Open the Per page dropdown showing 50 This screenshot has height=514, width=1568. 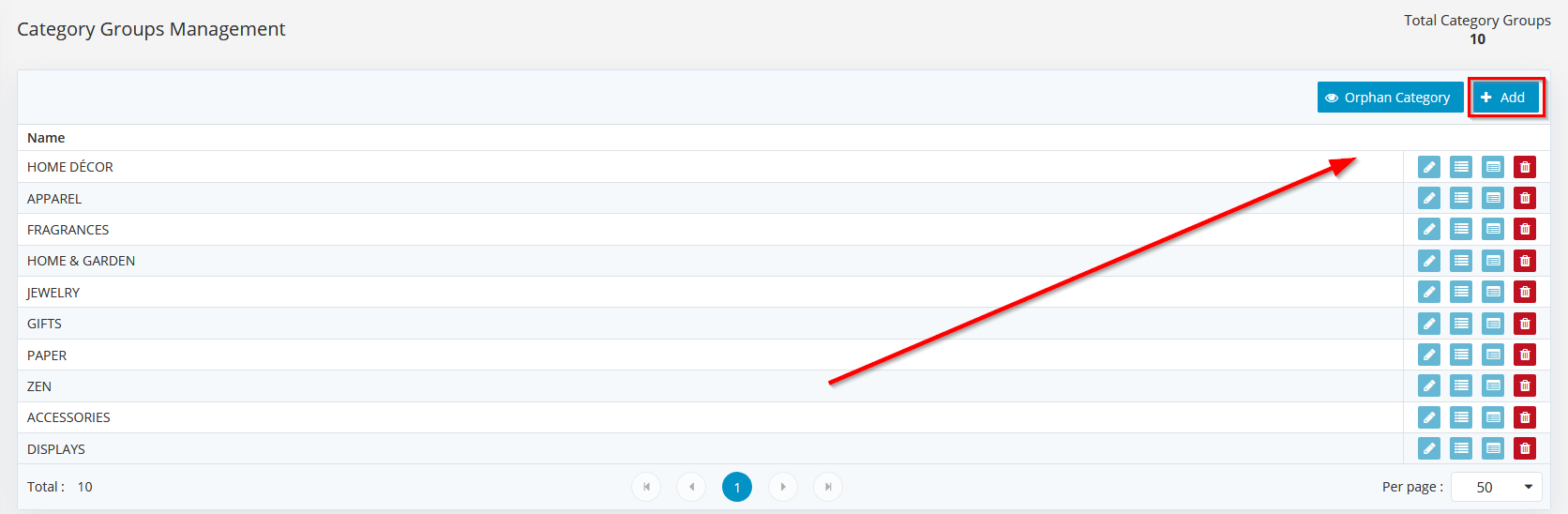click(x=1497, y=487)
